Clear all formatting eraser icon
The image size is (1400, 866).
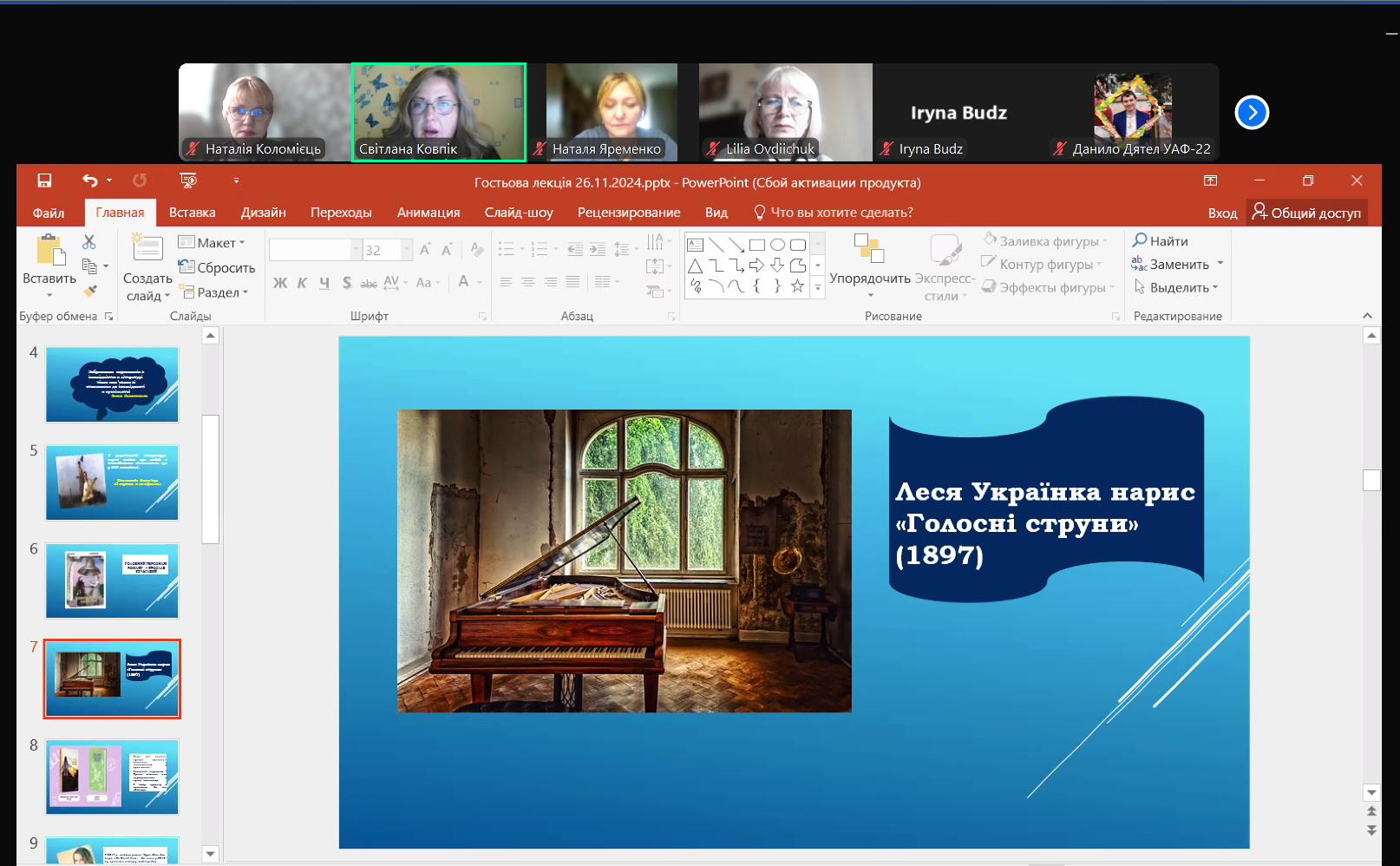coord(477,250)
